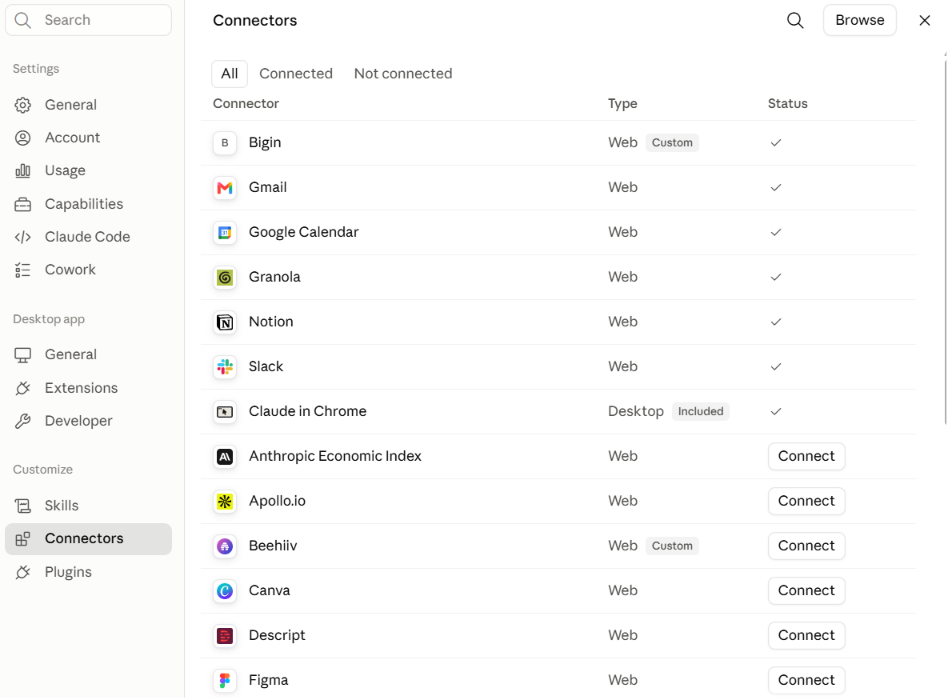The height and width of the screenshot is (698, 947).
Task: Click the Beehiiv purple icon
Action: coord(225,546)
